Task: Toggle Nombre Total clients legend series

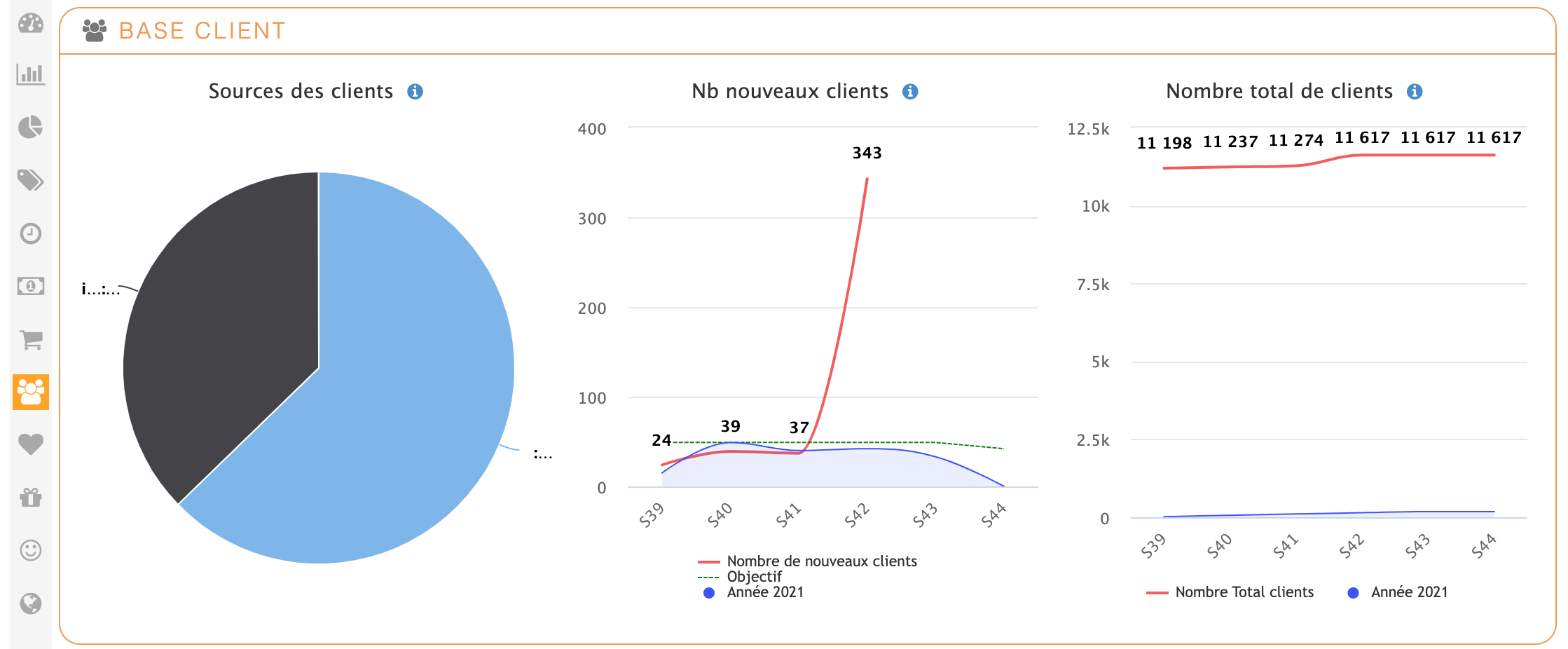Action: pyautogui.click(x=1244, y=592)
